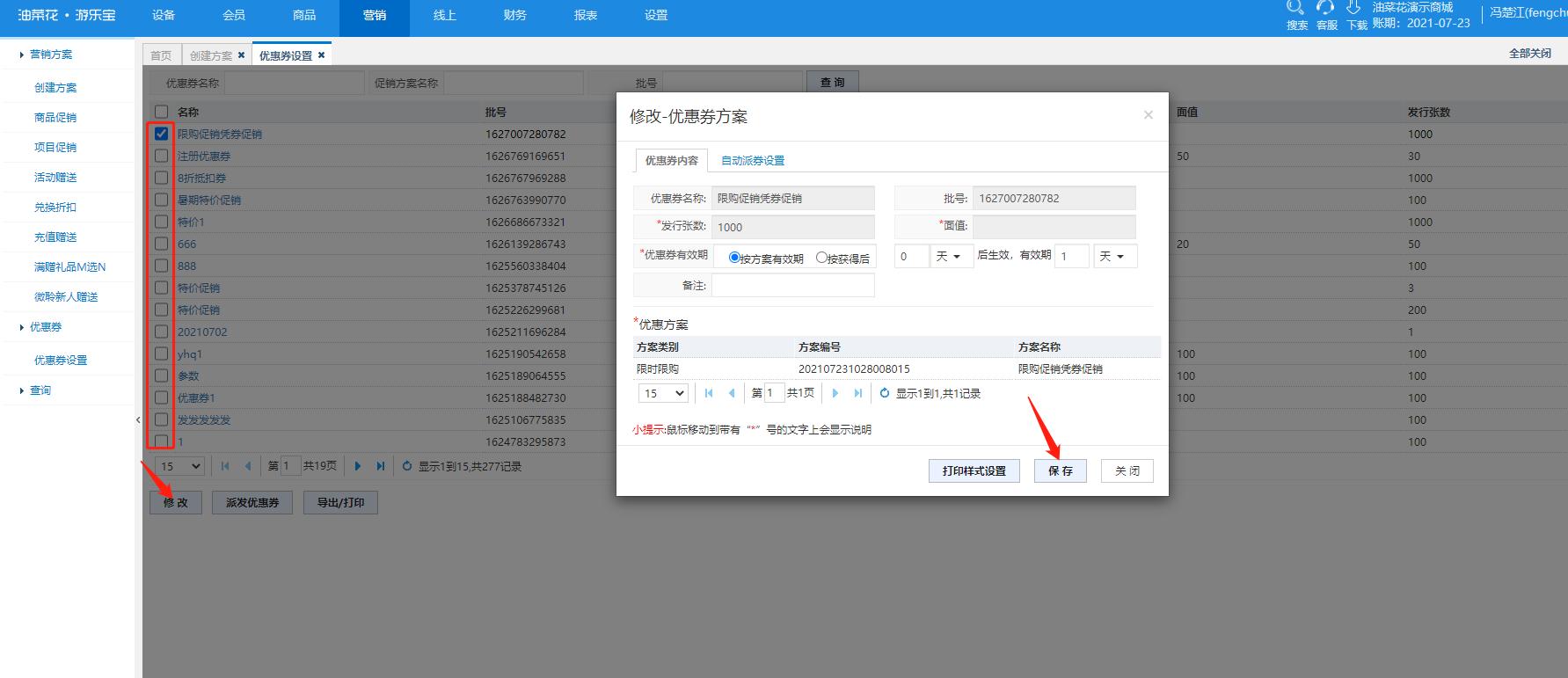Check the 888 row checkbox
Viewport: 1568px width, 678px height.
click(161, 266)
